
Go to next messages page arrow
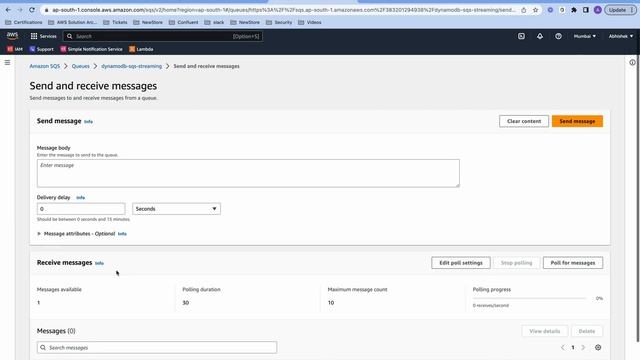[583, 347]
